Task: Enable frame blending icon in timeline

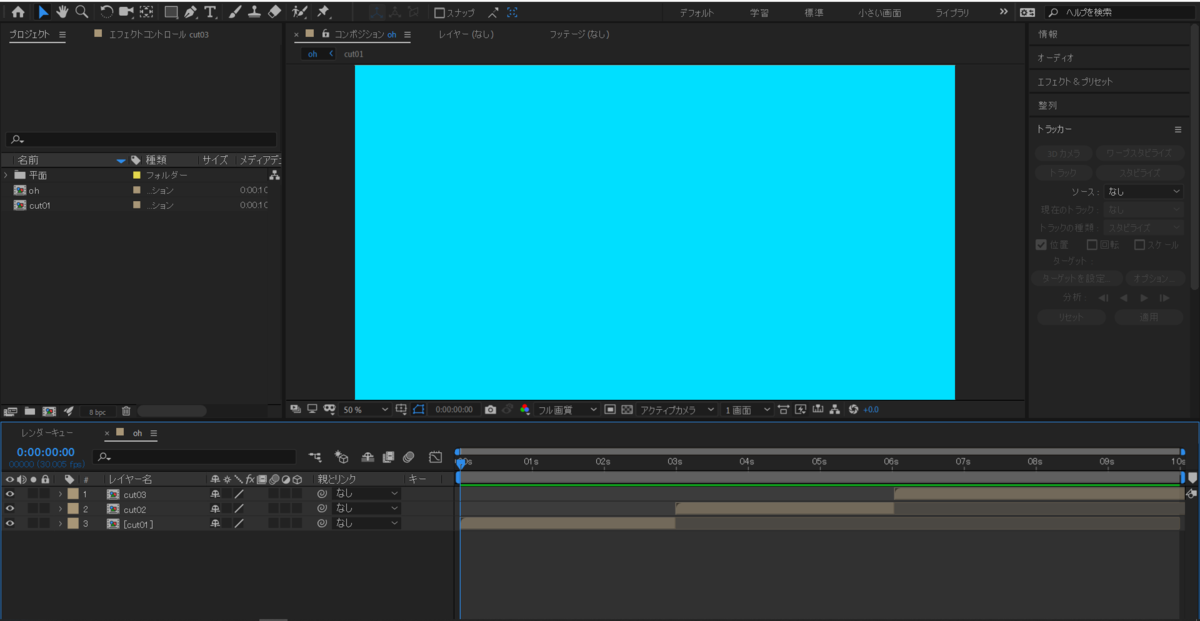Action: [x=388, y=457]
